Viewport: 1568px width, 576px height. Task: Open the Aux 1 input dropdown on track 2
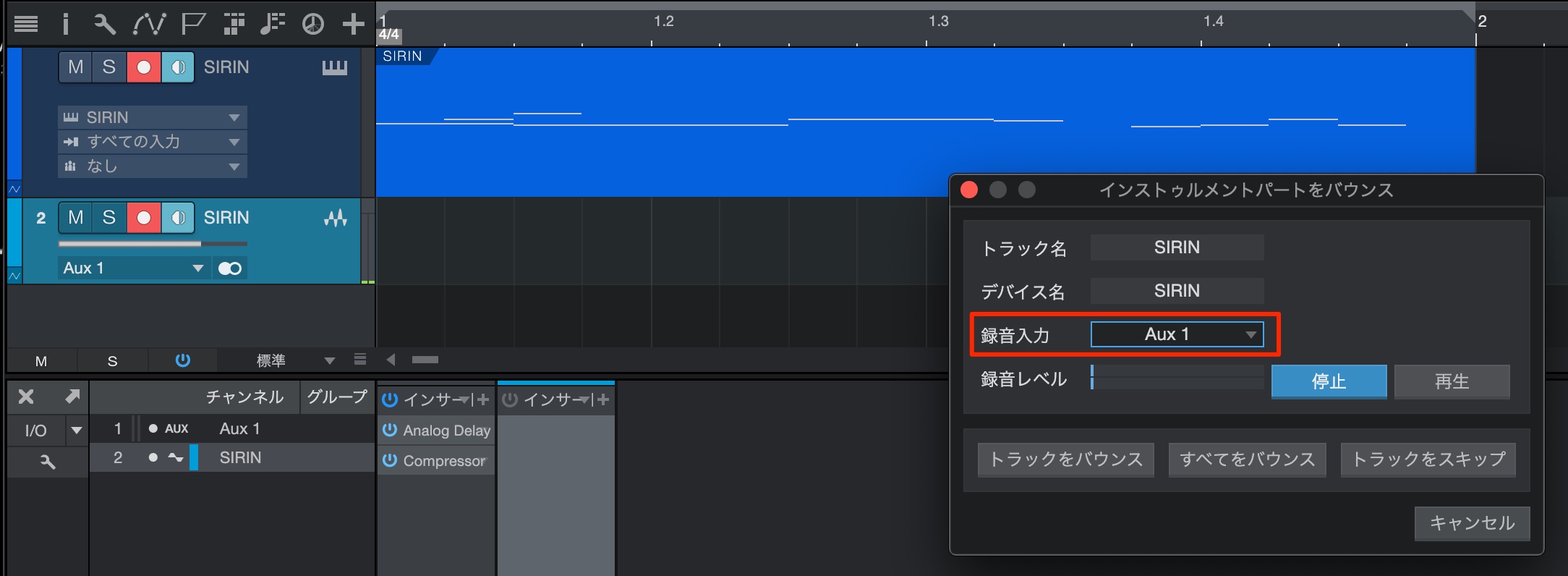coord(134,268)
